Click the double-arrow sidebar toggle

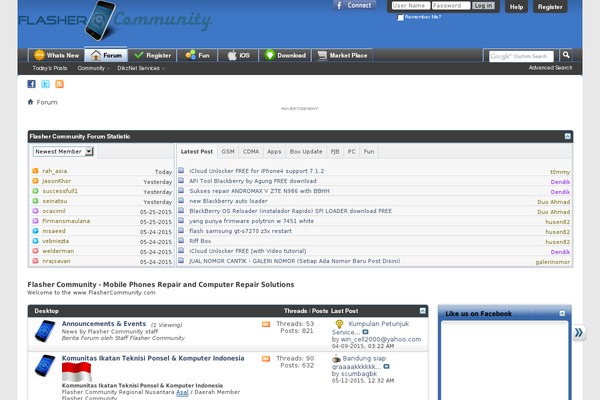(x=579, y=332)
